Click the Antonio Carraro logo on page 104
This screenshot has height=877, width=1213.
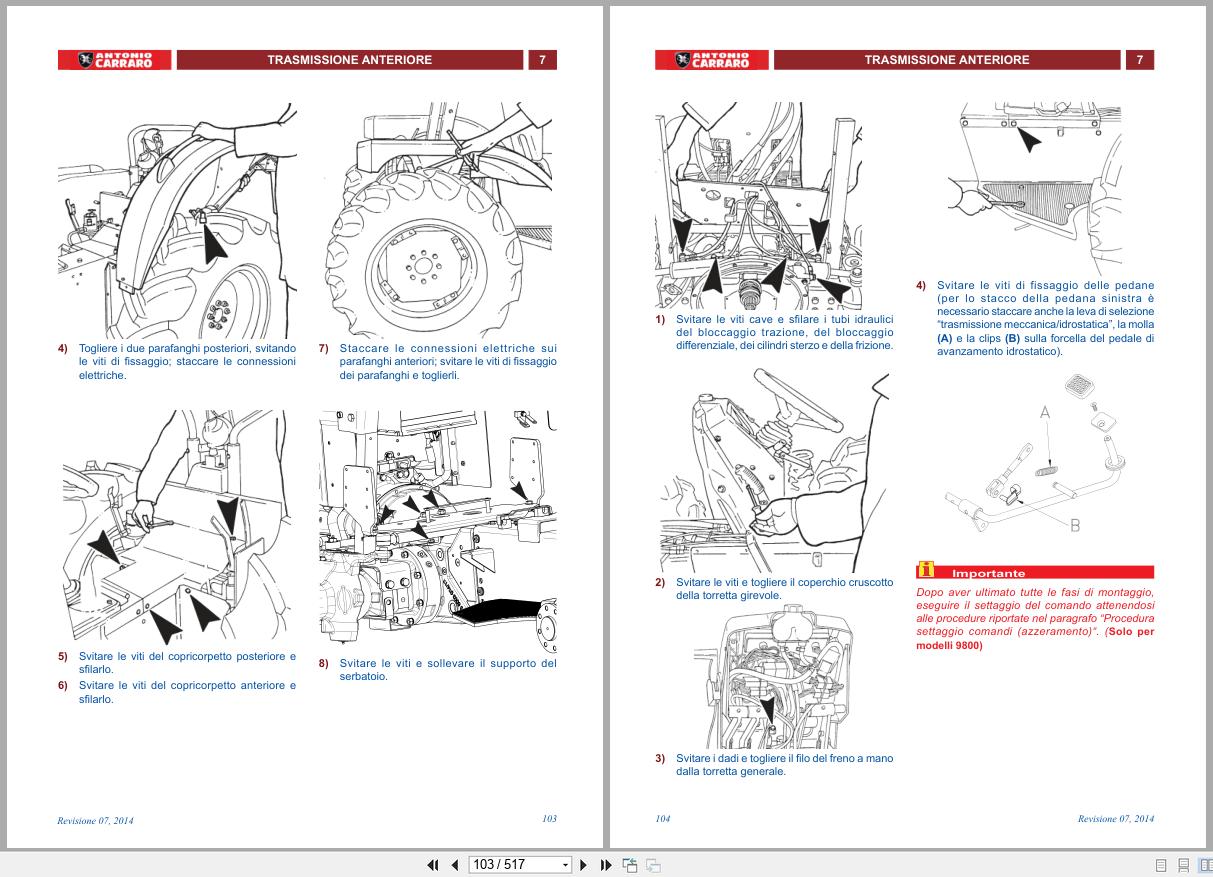(712, 60)
